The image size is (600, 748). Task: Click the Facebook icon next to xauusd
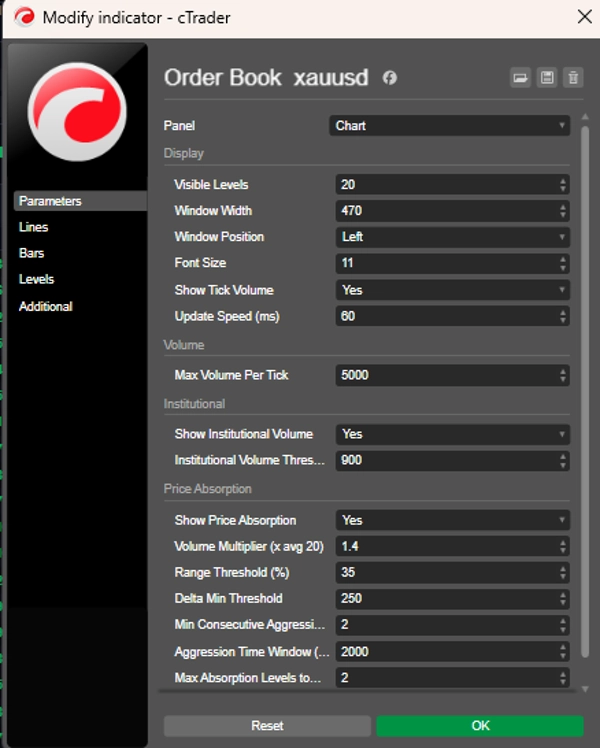click(390, 78)
